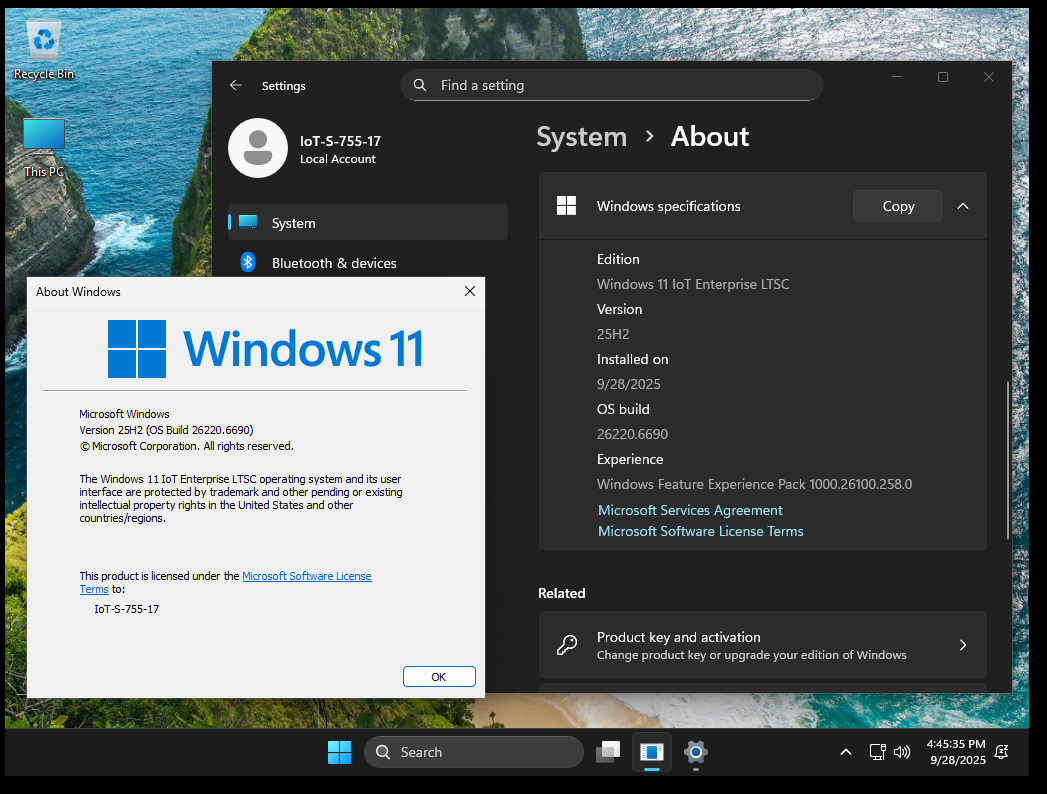
Task: Minimize the Settings window
Action: (897, 77)
